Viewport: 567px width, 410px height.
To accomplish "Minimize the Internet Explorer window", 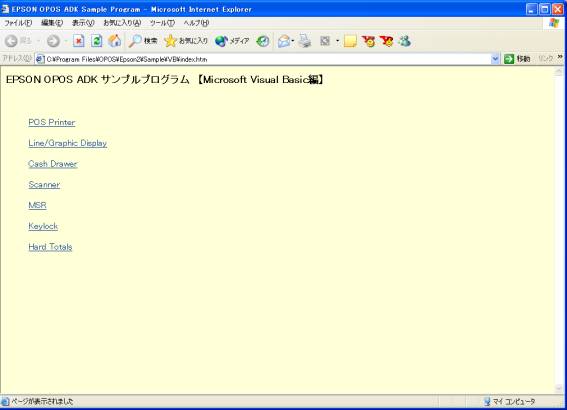I will (531, 9).
